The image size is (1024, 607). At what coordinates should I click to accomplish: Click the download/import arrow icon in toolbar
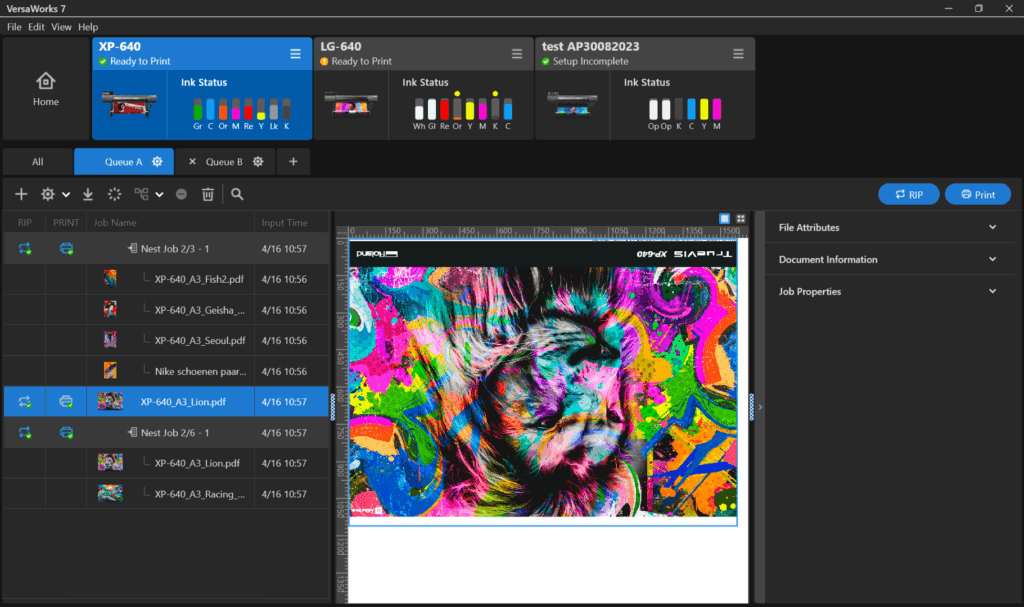click(x=88, y=194)
